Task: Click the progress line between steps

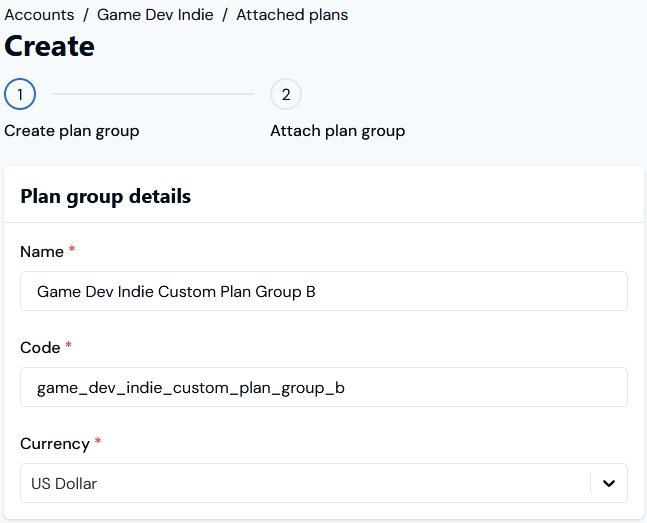Action: [x=153, y=94]
